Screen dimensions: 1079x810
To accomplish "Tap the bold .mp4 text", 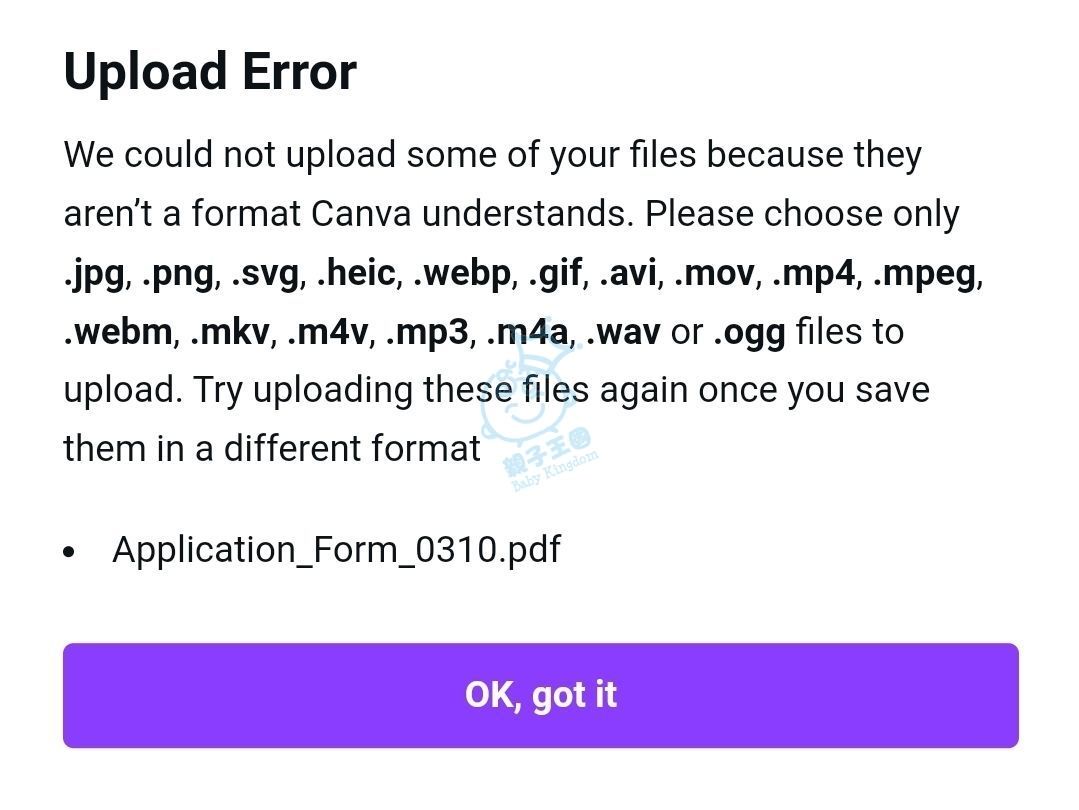I will [x=814, y=274].
